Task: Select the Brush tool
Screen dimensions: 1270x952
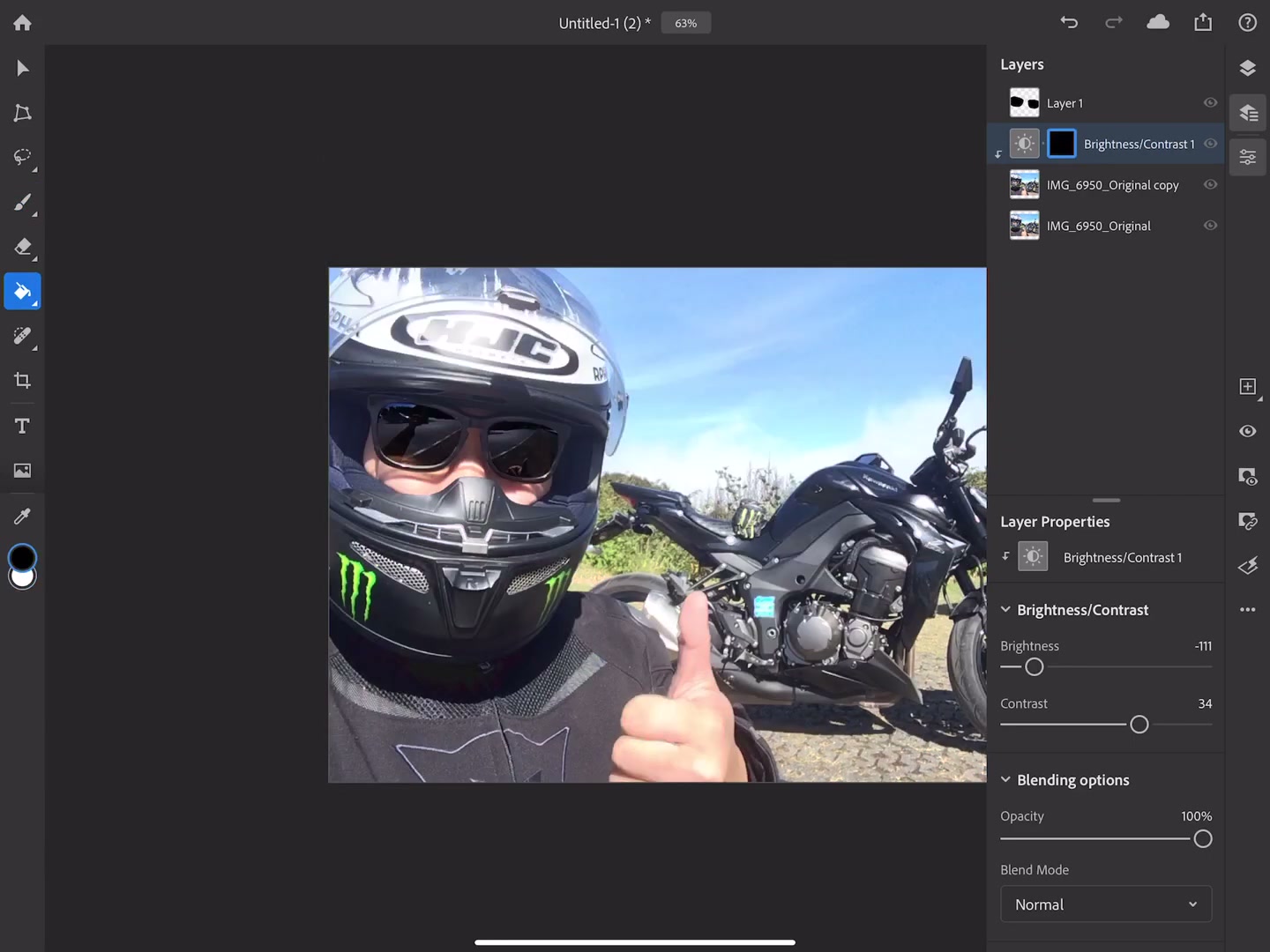Action: click(x=22, y=203)
